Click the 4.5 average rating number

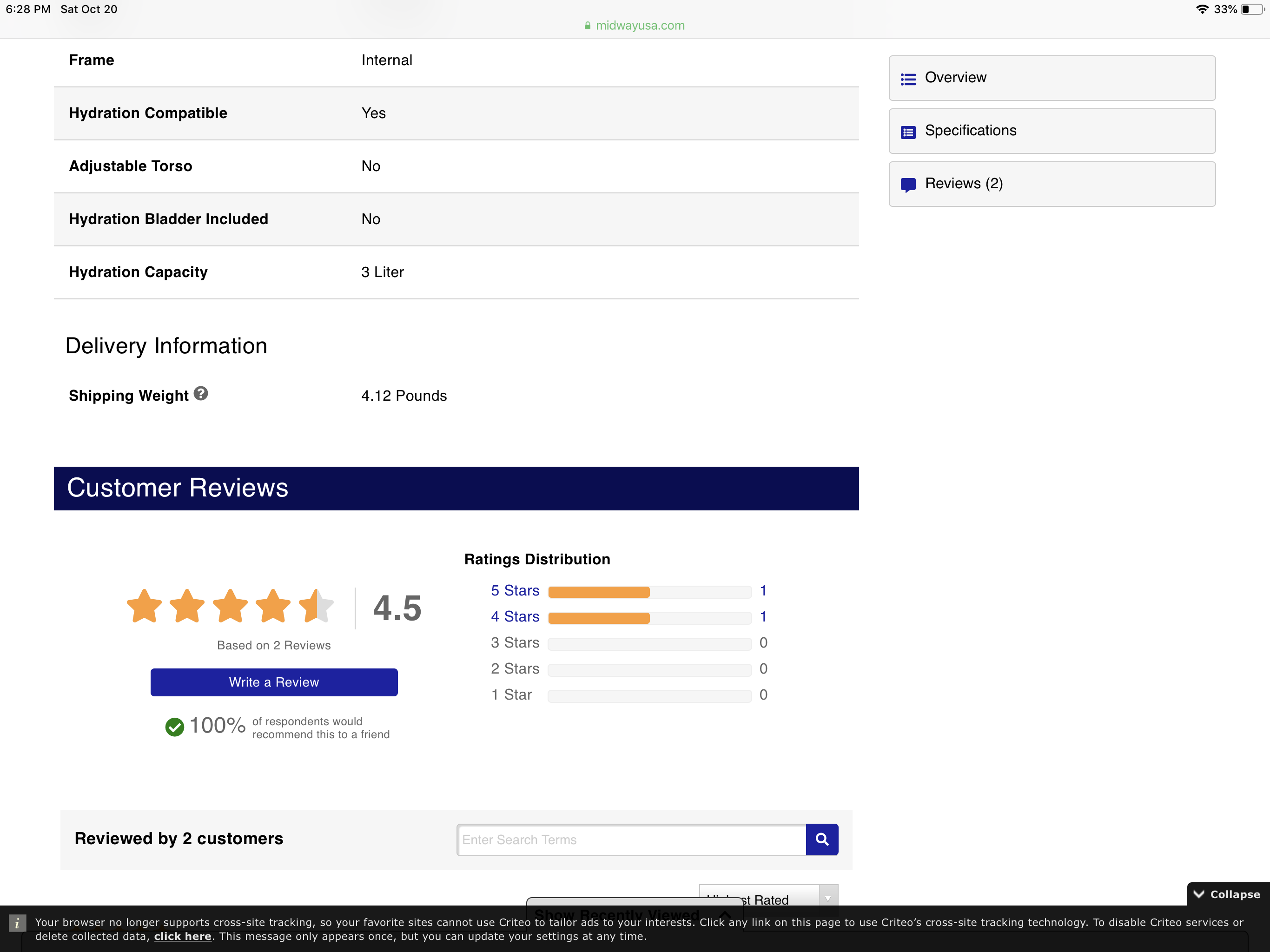point(397,608)
